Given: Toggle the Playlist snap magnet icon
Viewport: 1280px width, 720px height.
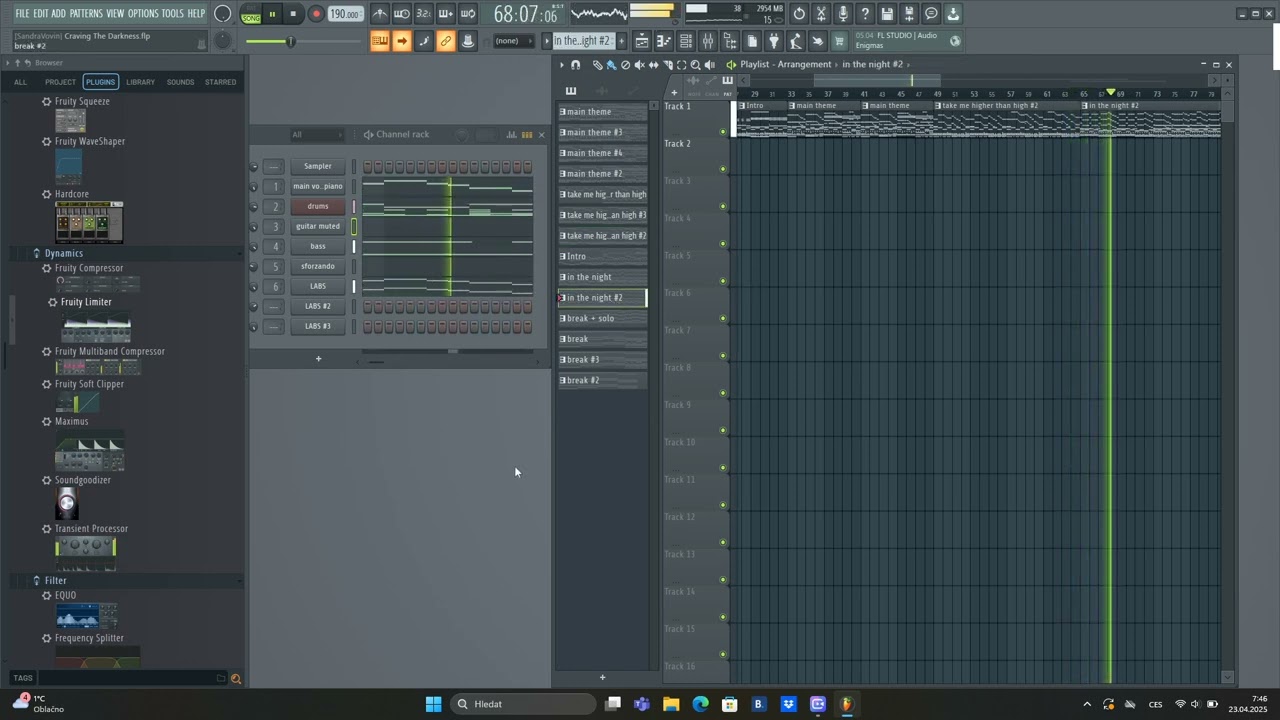Looking at the screenshot, I should (x=575, y=65).
